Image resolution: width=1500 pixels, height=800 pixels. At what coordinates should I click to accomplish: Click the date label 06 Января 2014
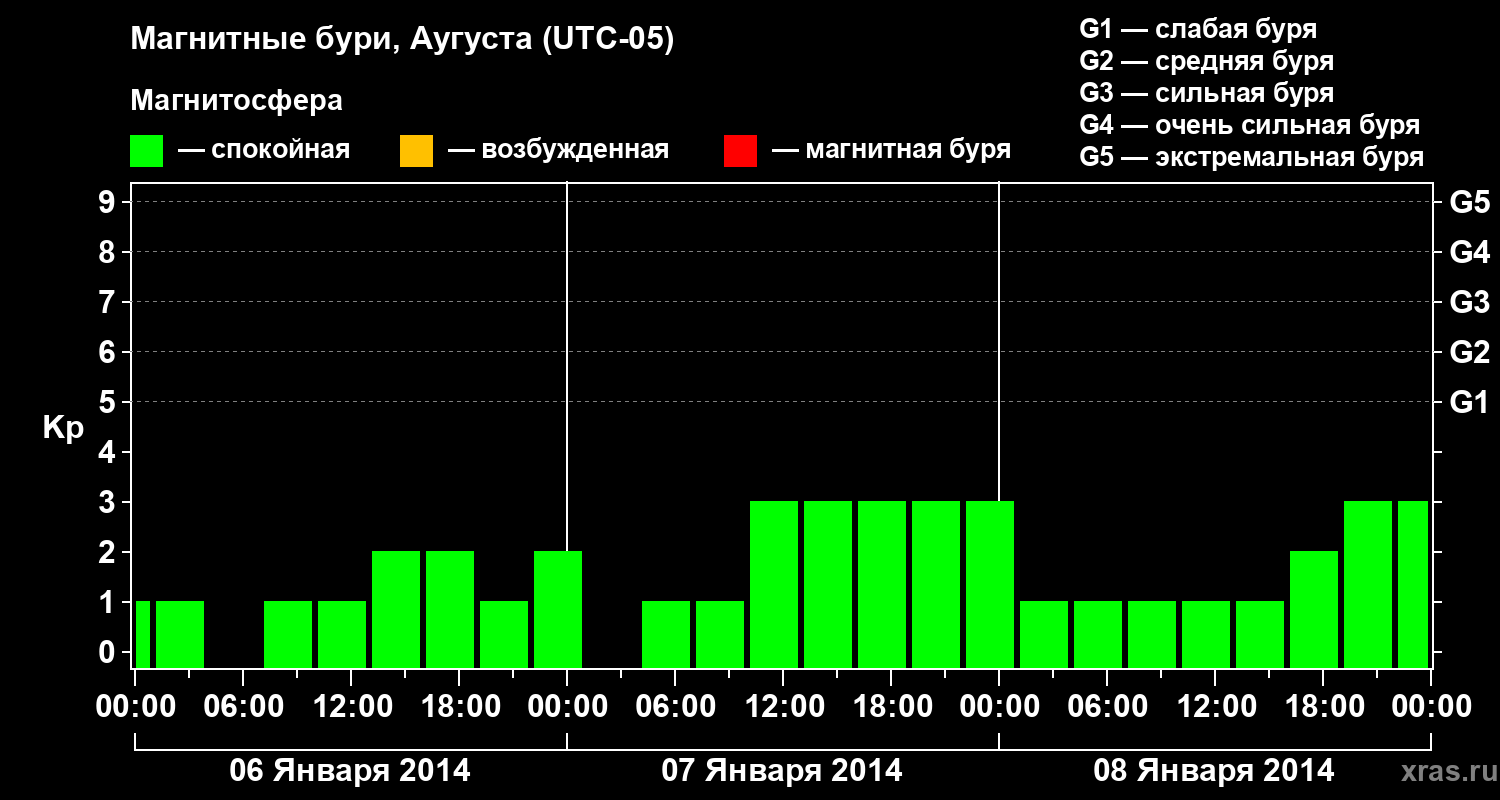[350, 770]
